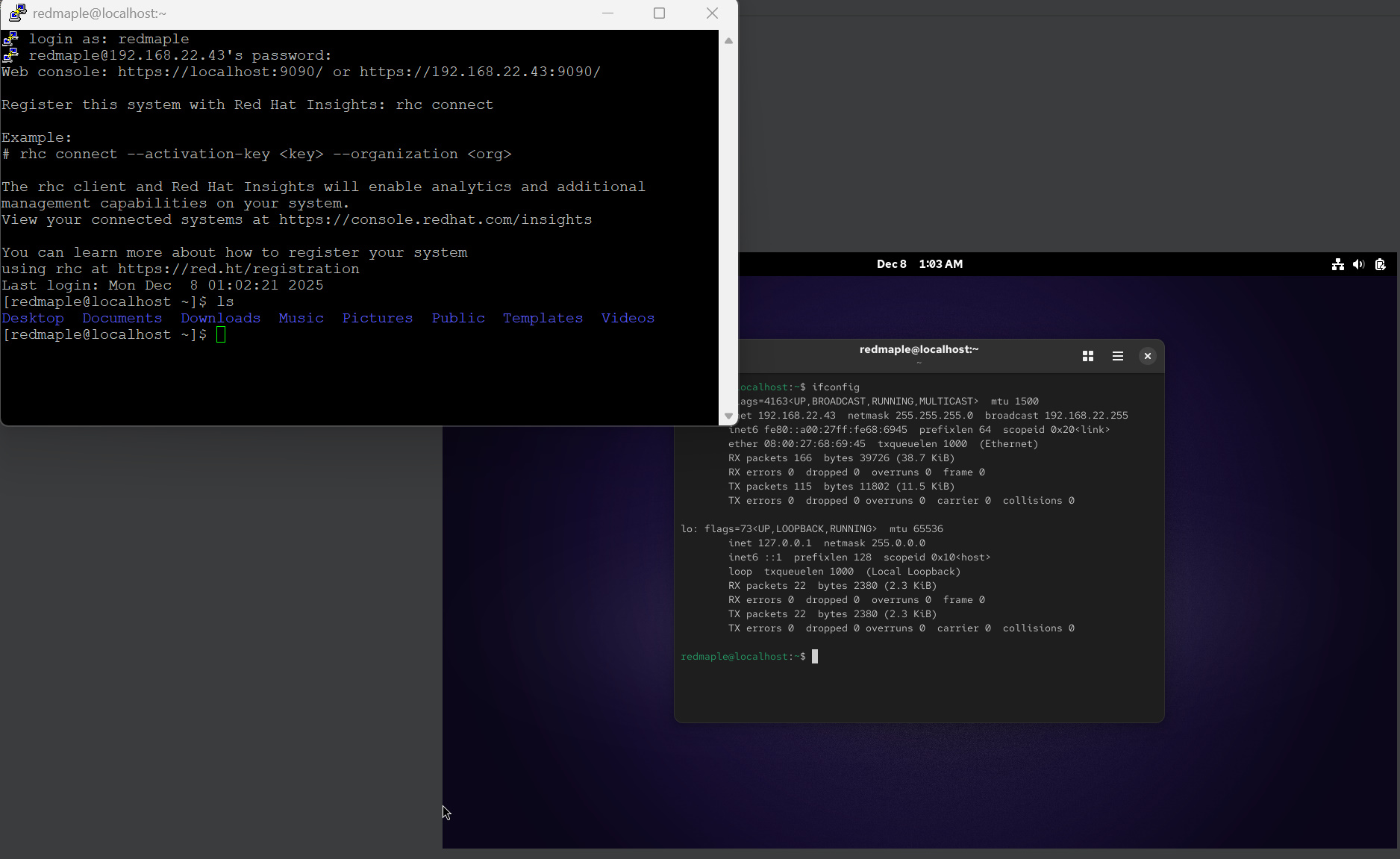Minimize the PuTTY session window
1400x859 pixels.
pos(607,13)
